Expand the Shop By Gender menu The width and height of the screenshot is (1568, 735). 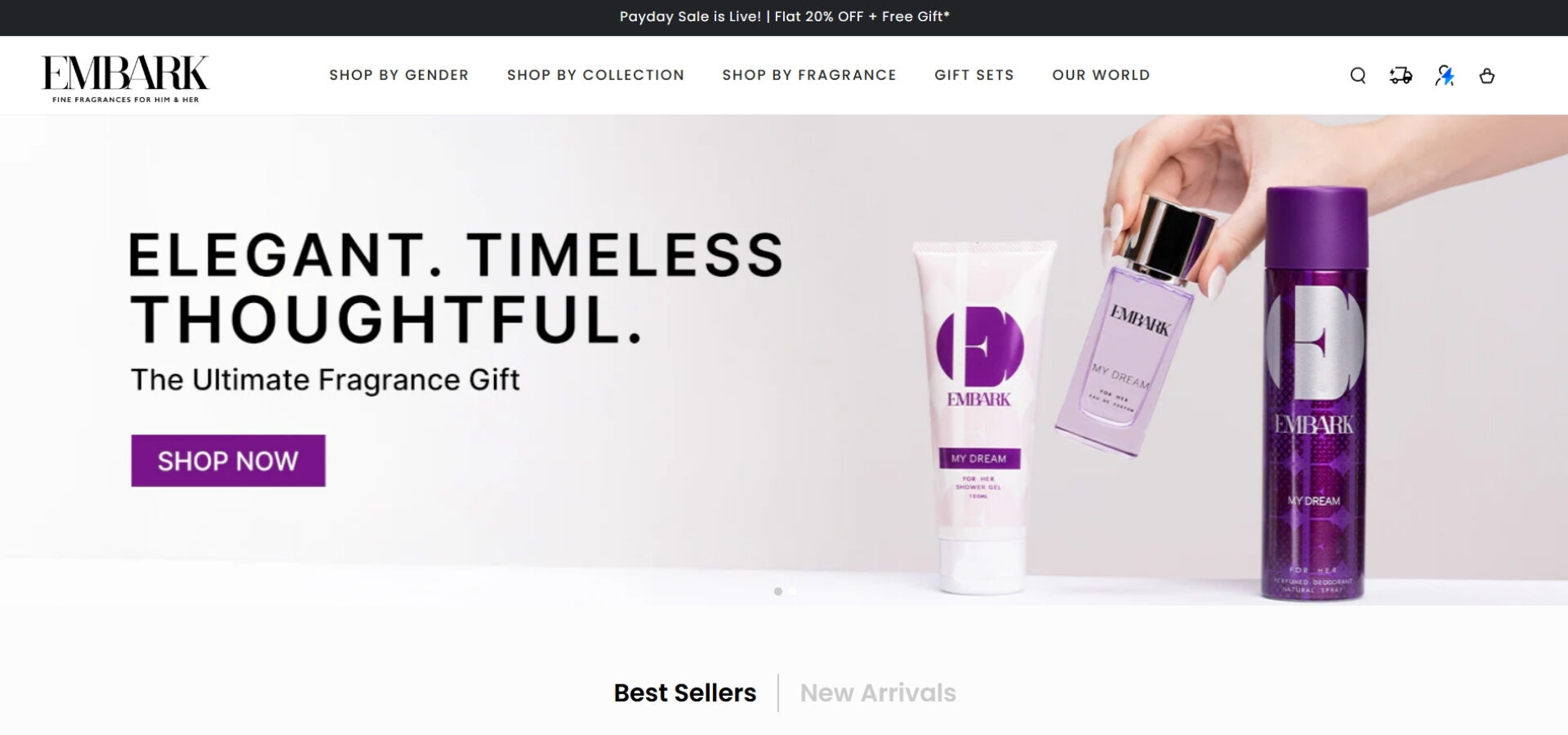[x=399, y=75]
